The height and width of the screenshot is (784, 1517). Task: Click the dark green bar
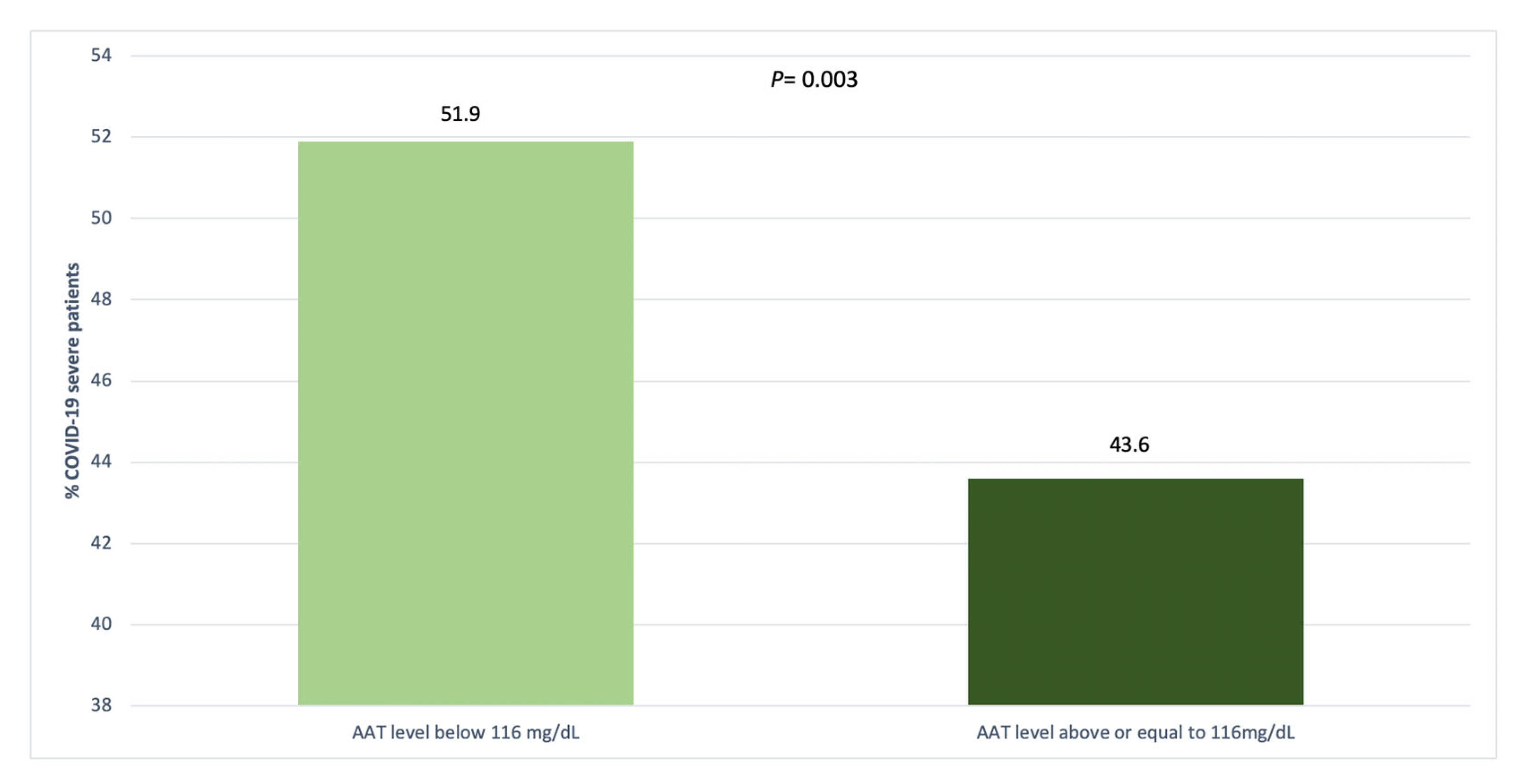(1135, 591)
